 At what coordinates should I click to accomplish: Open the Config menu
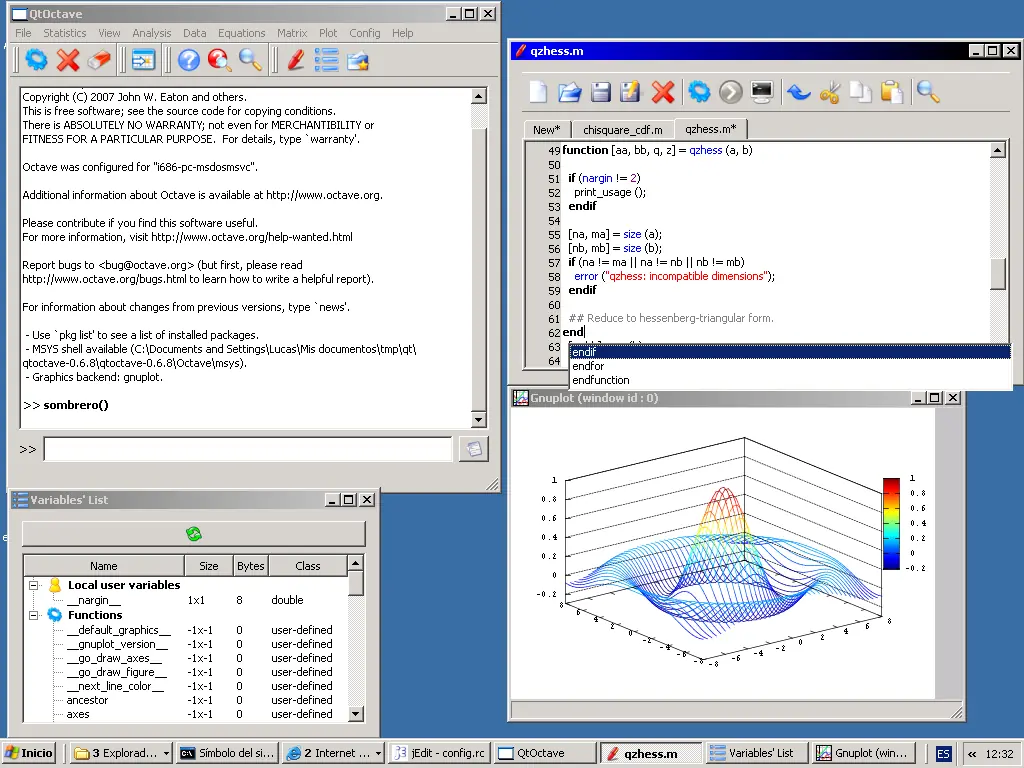(364, 33)
